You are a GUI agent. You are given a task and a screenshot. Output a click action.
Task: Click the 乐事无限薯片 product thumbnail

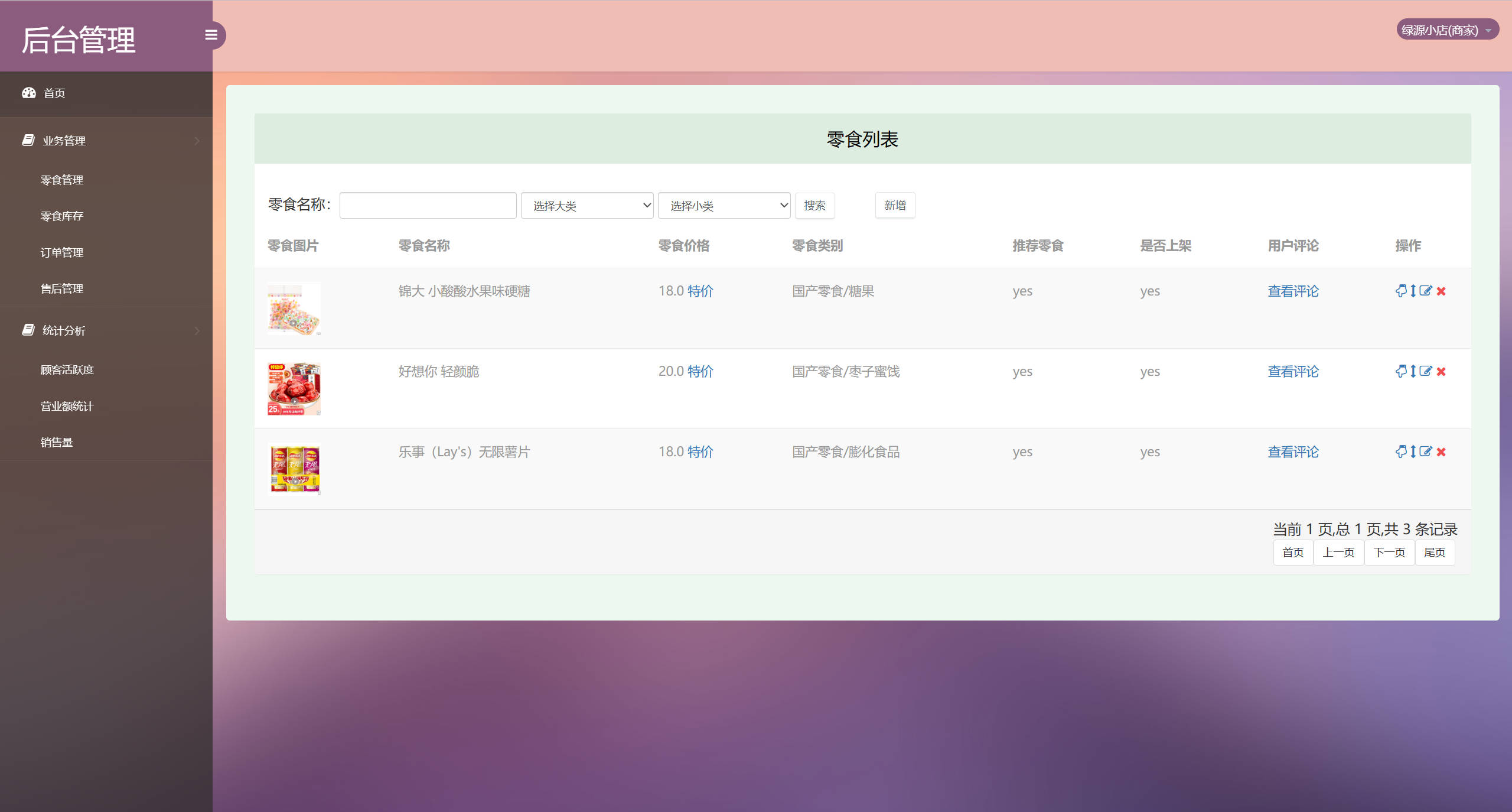tap(294, 468)
